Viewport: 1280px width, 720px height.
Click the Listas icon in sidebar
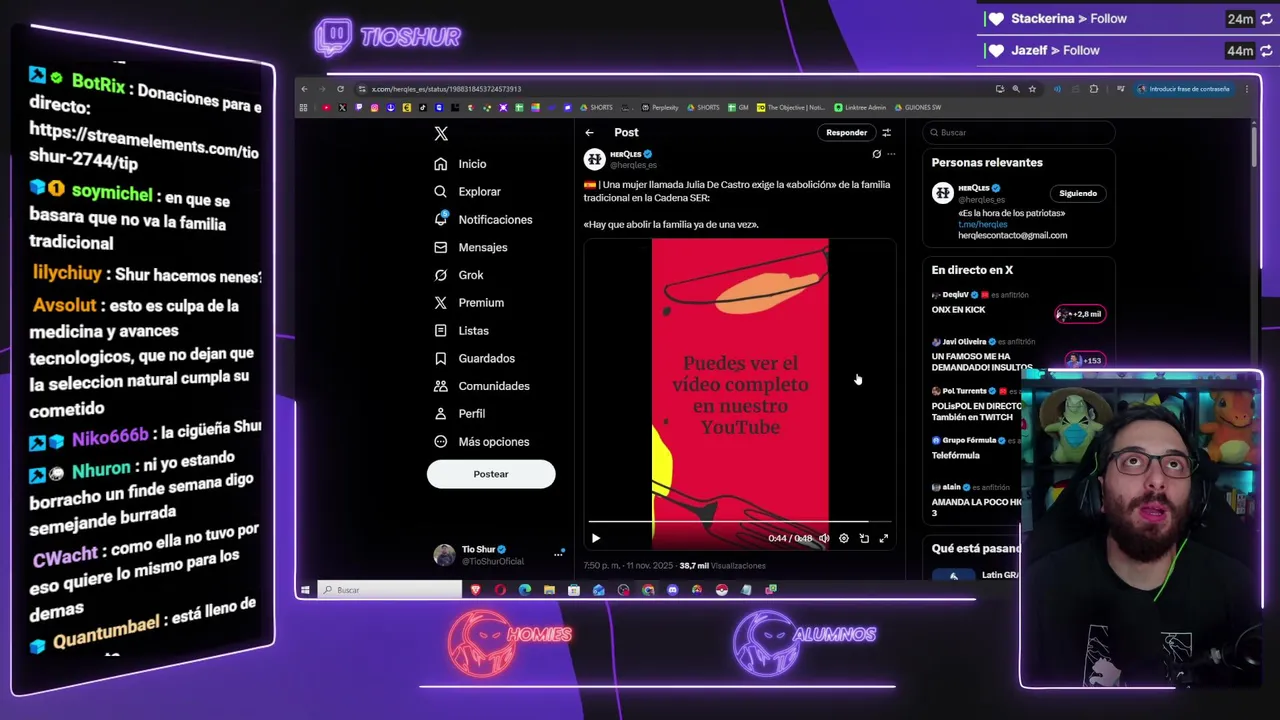pos(441,330)
